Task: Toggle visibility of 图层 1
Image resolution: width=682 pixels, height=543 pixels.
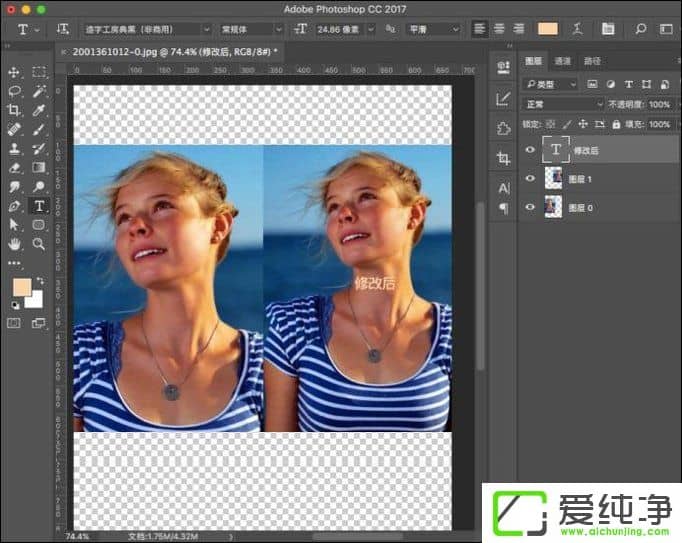Action: coord(530,179)
